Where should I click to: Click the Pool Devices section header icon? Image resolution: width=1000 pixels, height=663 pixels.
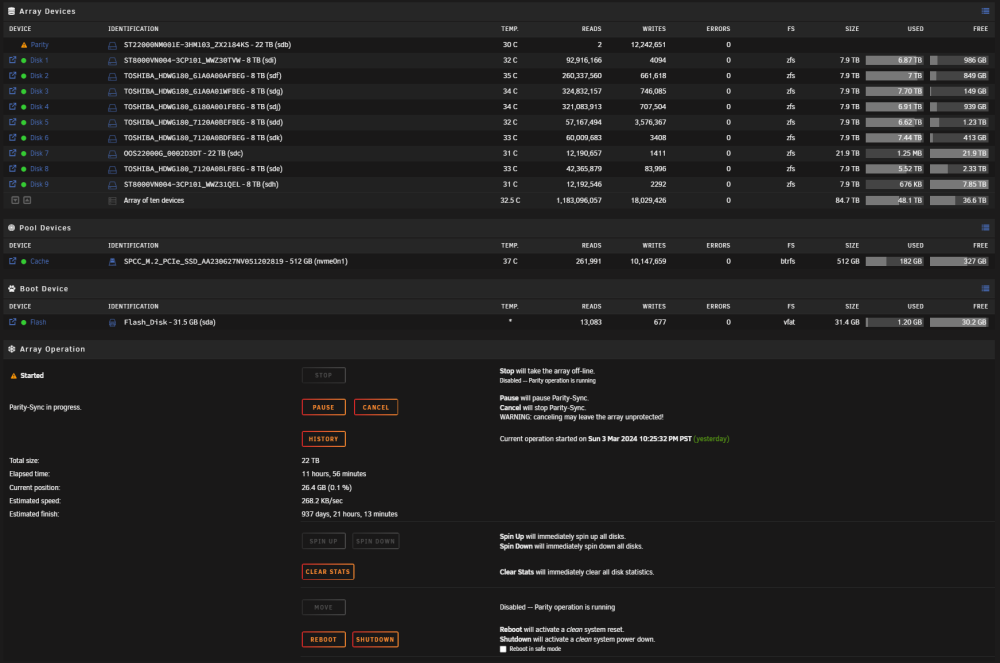[x=11, y=228]
